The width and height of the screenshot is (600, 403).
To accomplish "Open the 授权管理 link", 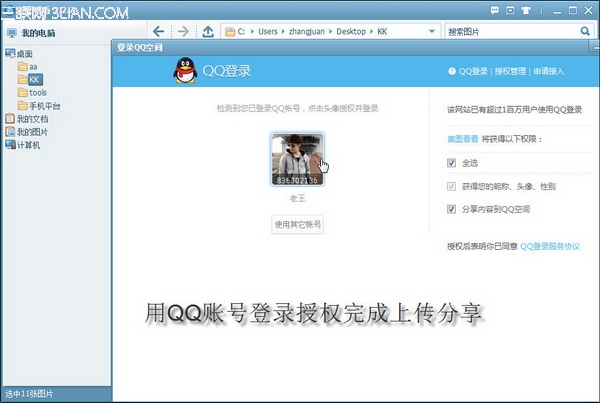I will (x=510, y=71).
